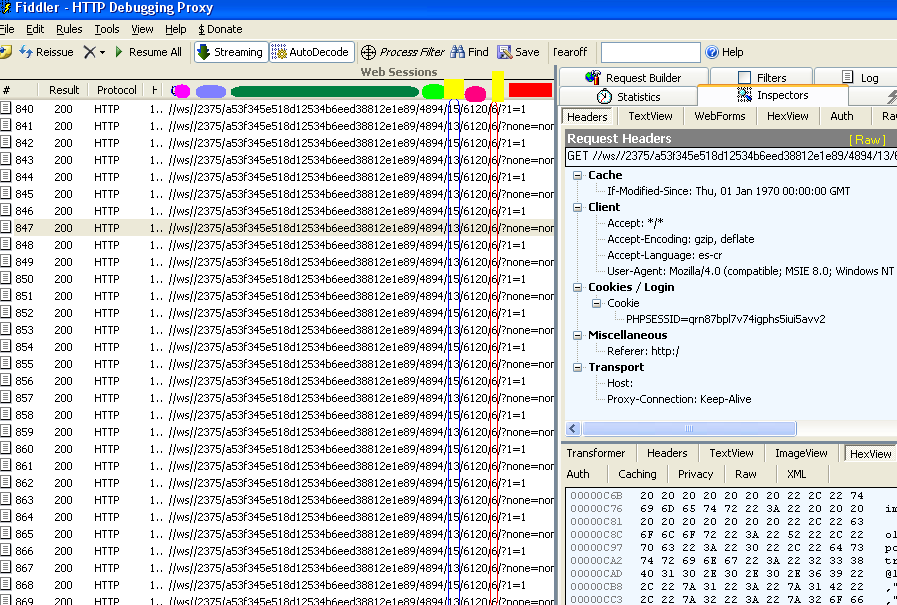The image size is (897, 605).
Task: Open the Edit menu
Action: point(35,29)
